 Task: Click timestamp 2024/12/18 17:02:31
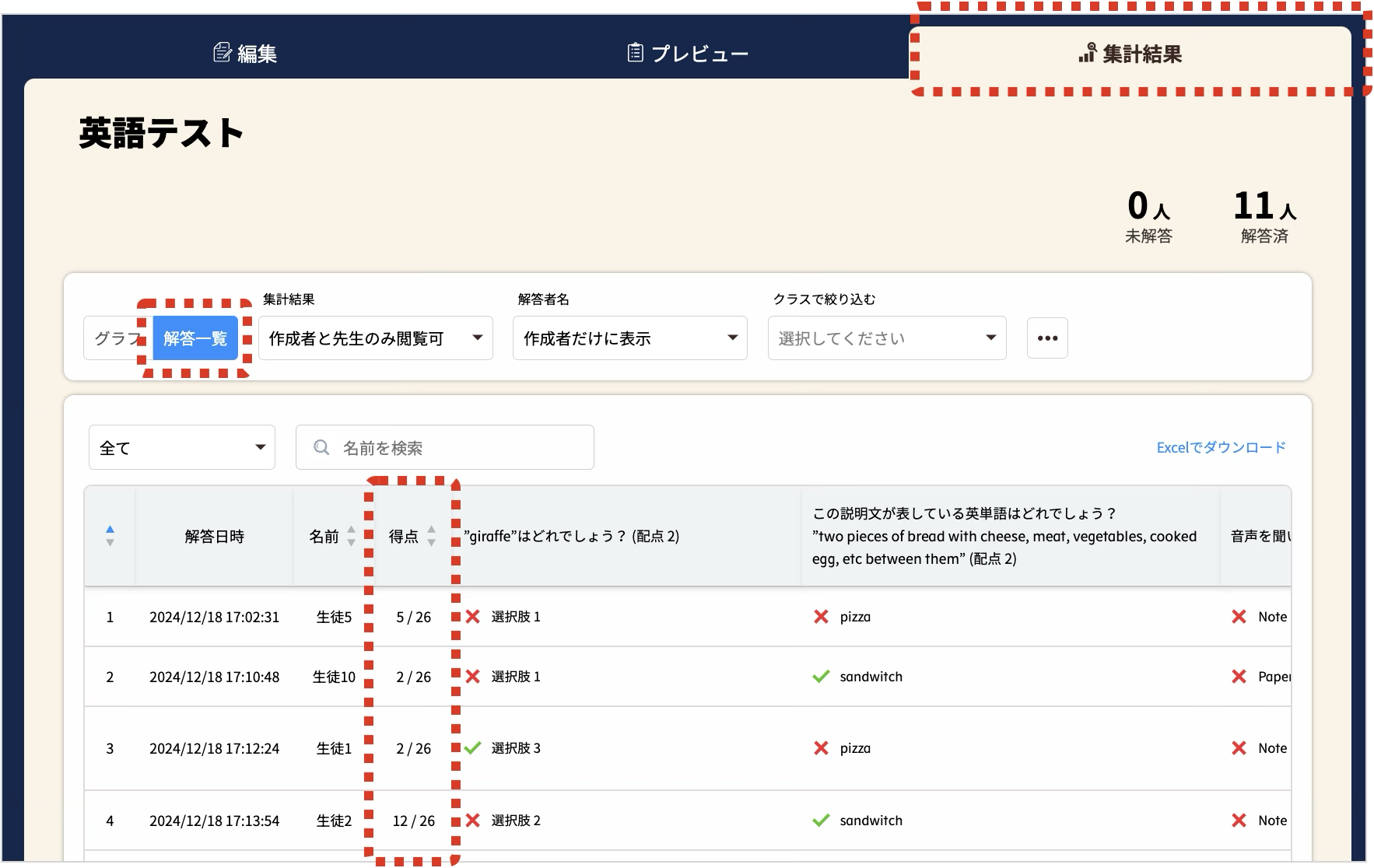(x=214, y=617)
